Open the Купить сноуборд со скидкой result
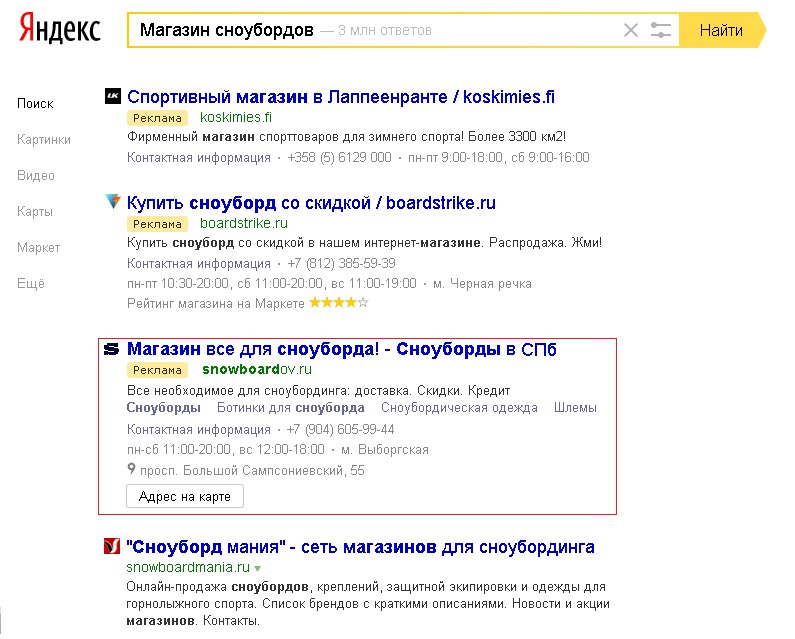 [311, 203]
